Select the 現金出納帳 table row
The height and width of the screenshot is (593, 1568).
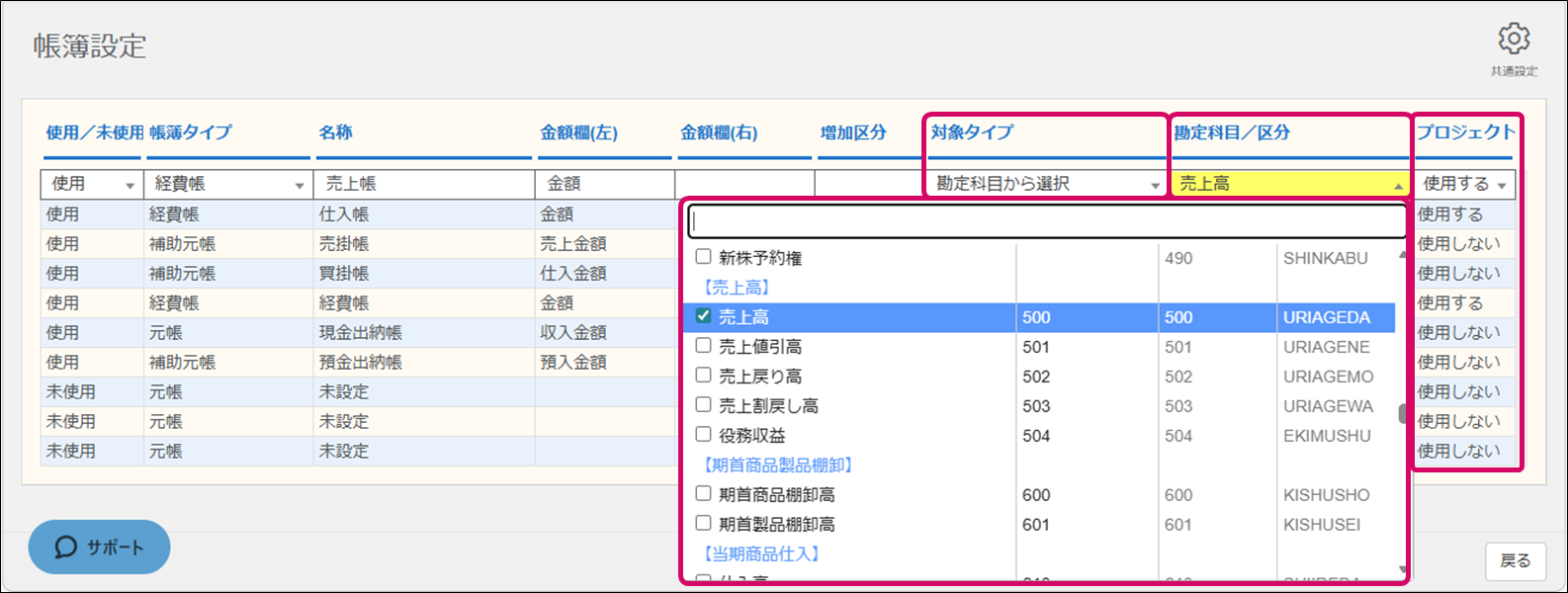360,332
